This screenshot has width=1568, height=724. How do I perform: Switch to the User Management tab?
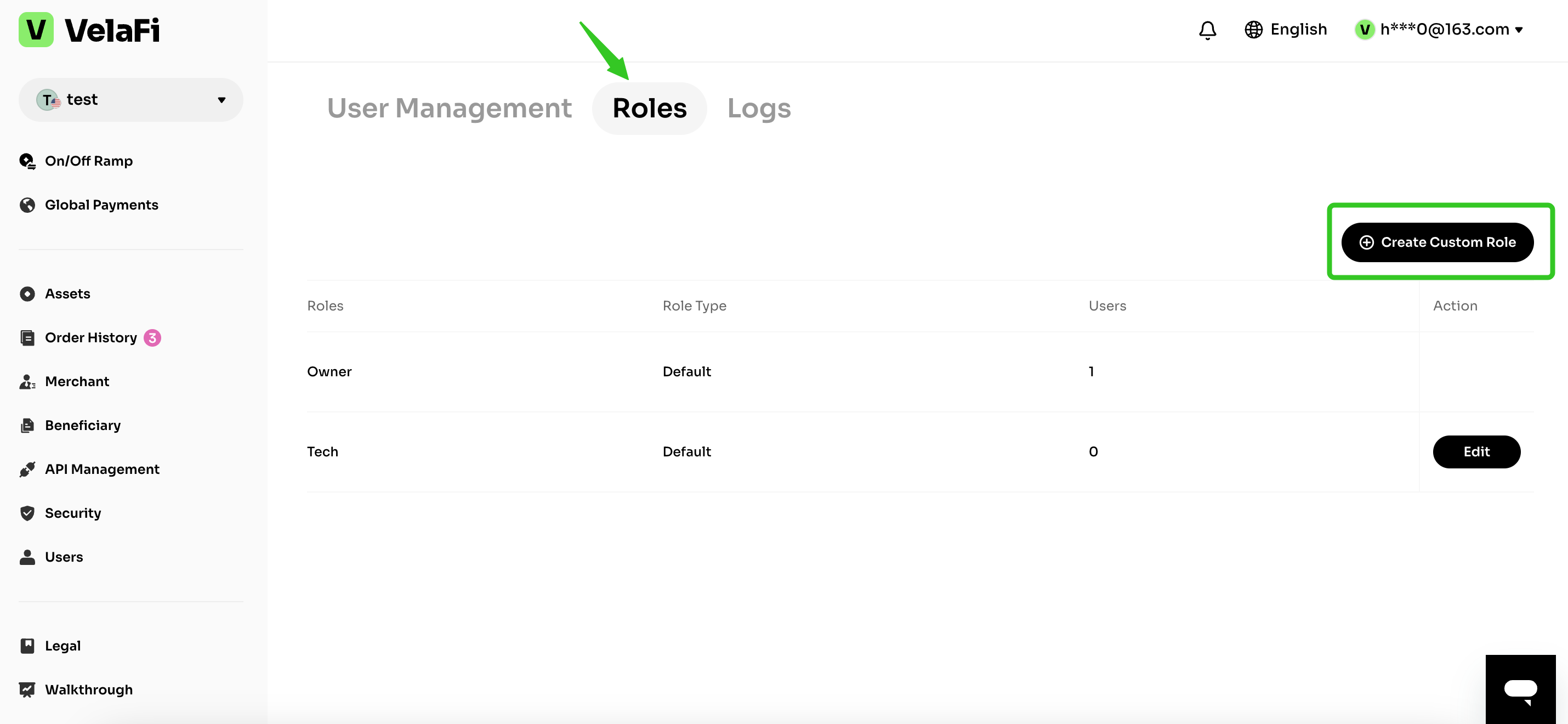click(449, 109)
